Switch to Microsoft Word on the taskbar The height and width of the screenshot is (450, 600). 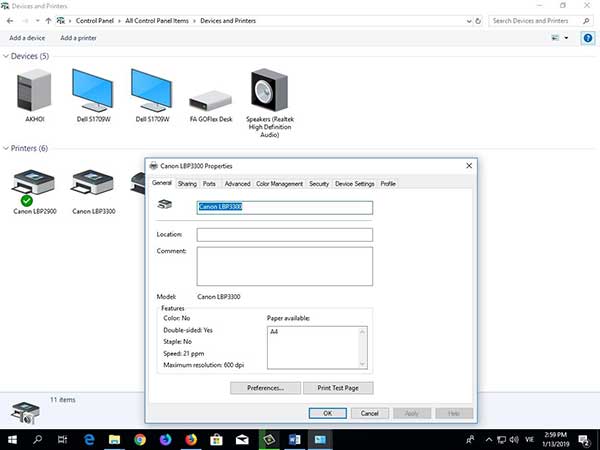point(294,439)
